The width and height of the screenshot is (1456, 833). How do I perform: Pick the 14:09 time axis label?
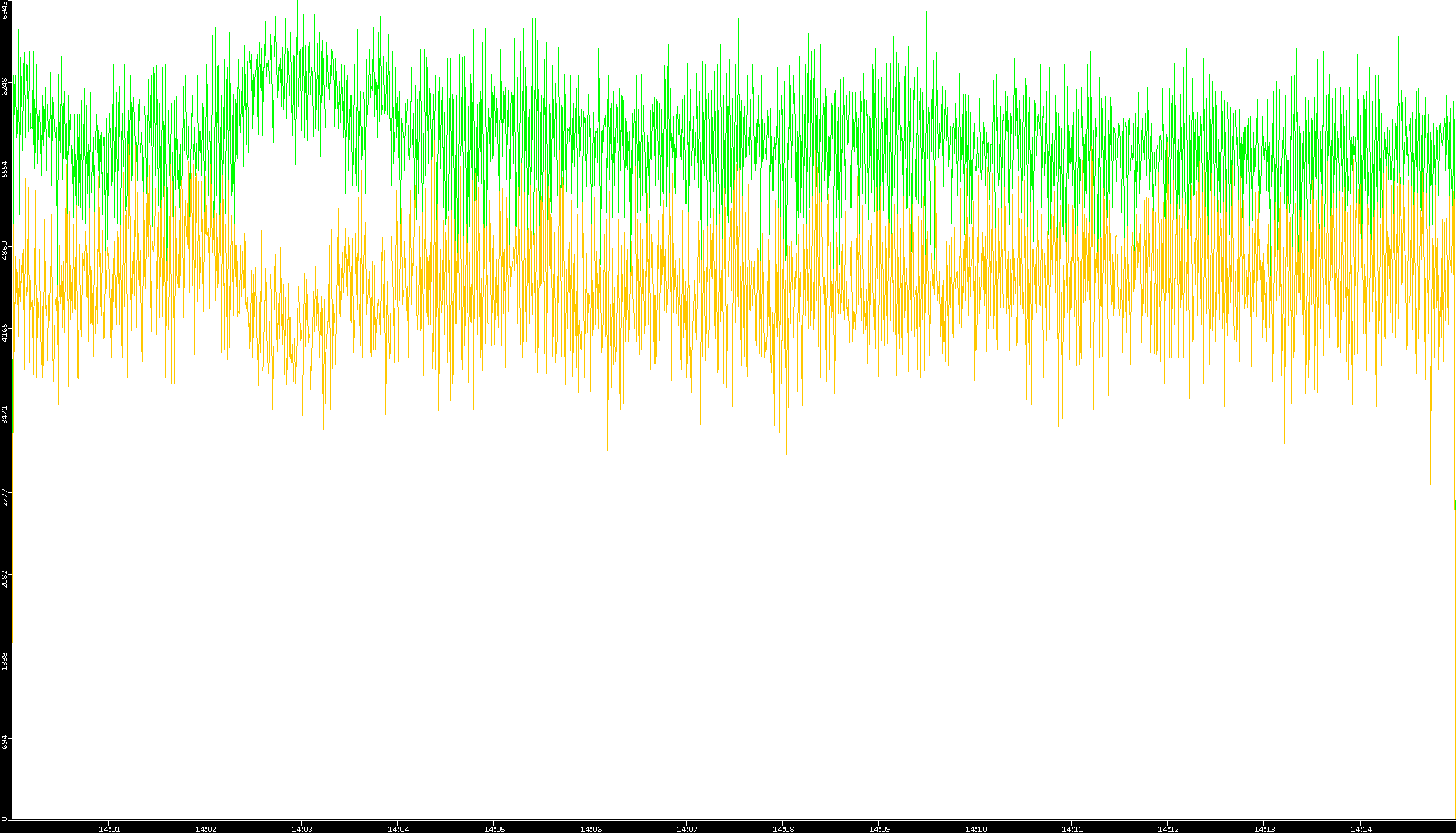point(879,829)
